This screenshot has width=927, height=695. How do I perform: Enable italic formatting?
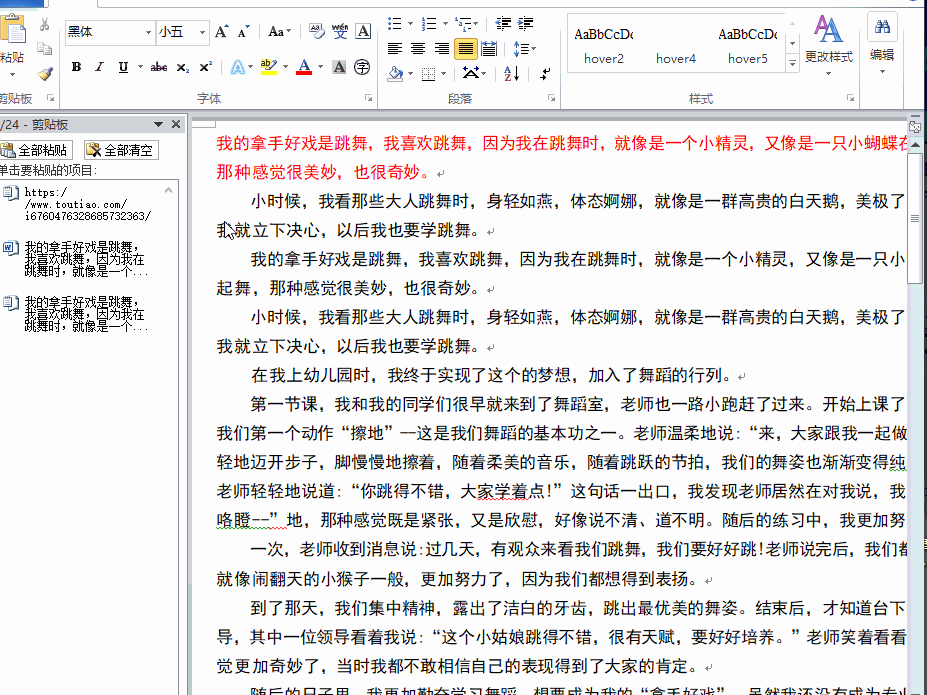(x=99, y=67)
